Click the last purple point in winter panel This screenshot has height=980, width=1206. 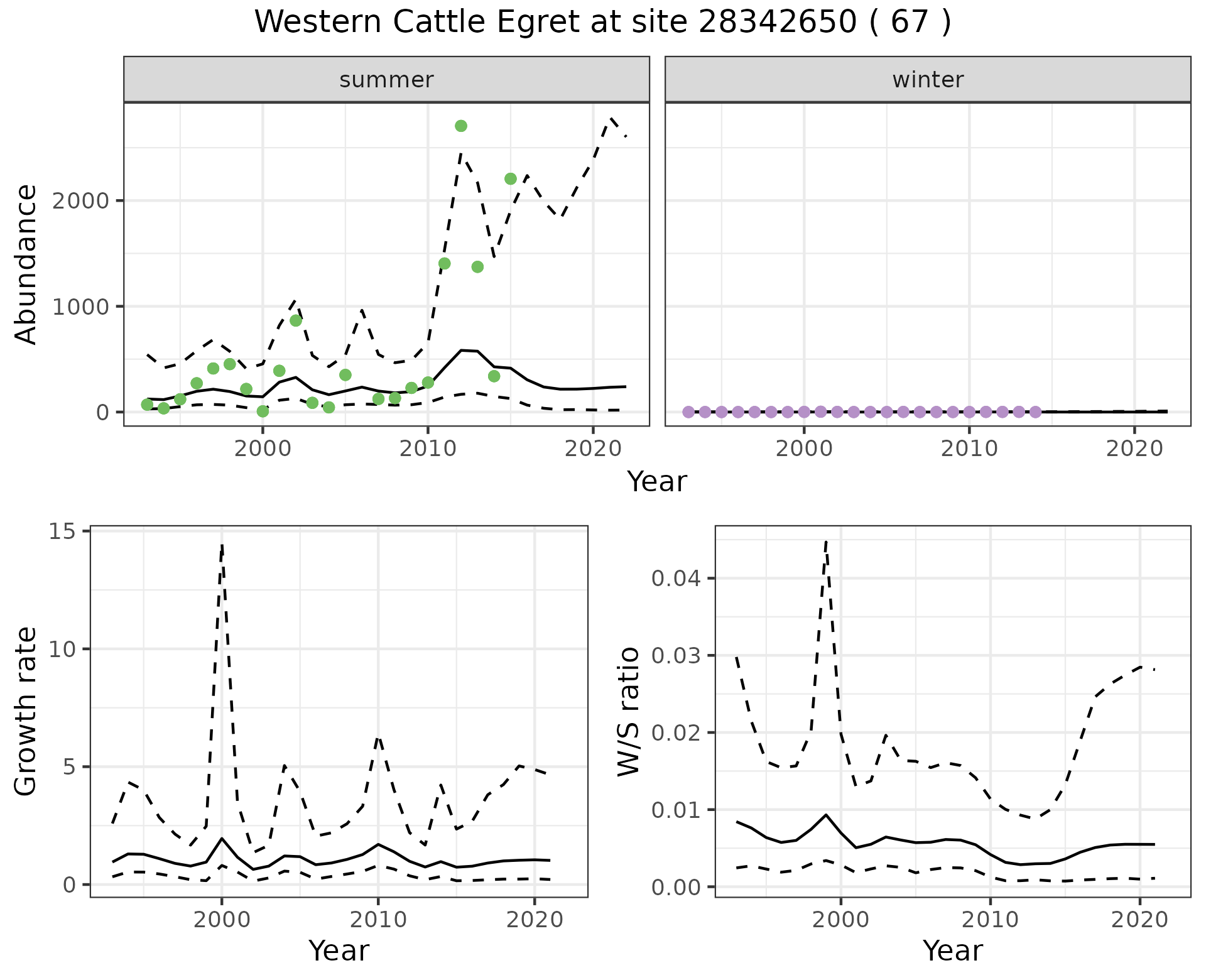tap(1036, 412)
